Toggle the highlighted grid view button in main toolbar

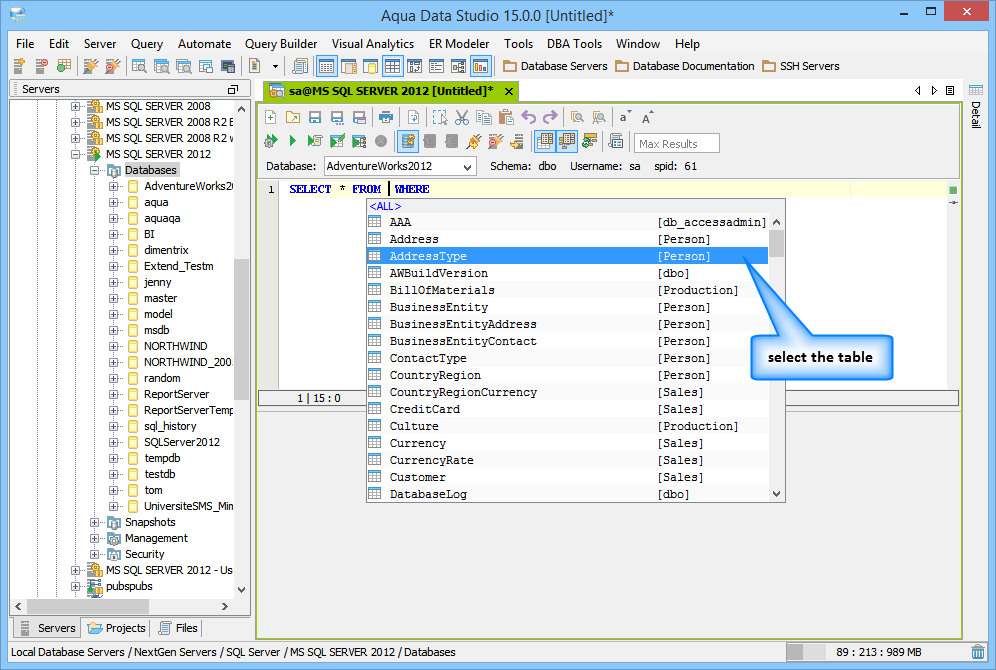[x=393, y=65]
